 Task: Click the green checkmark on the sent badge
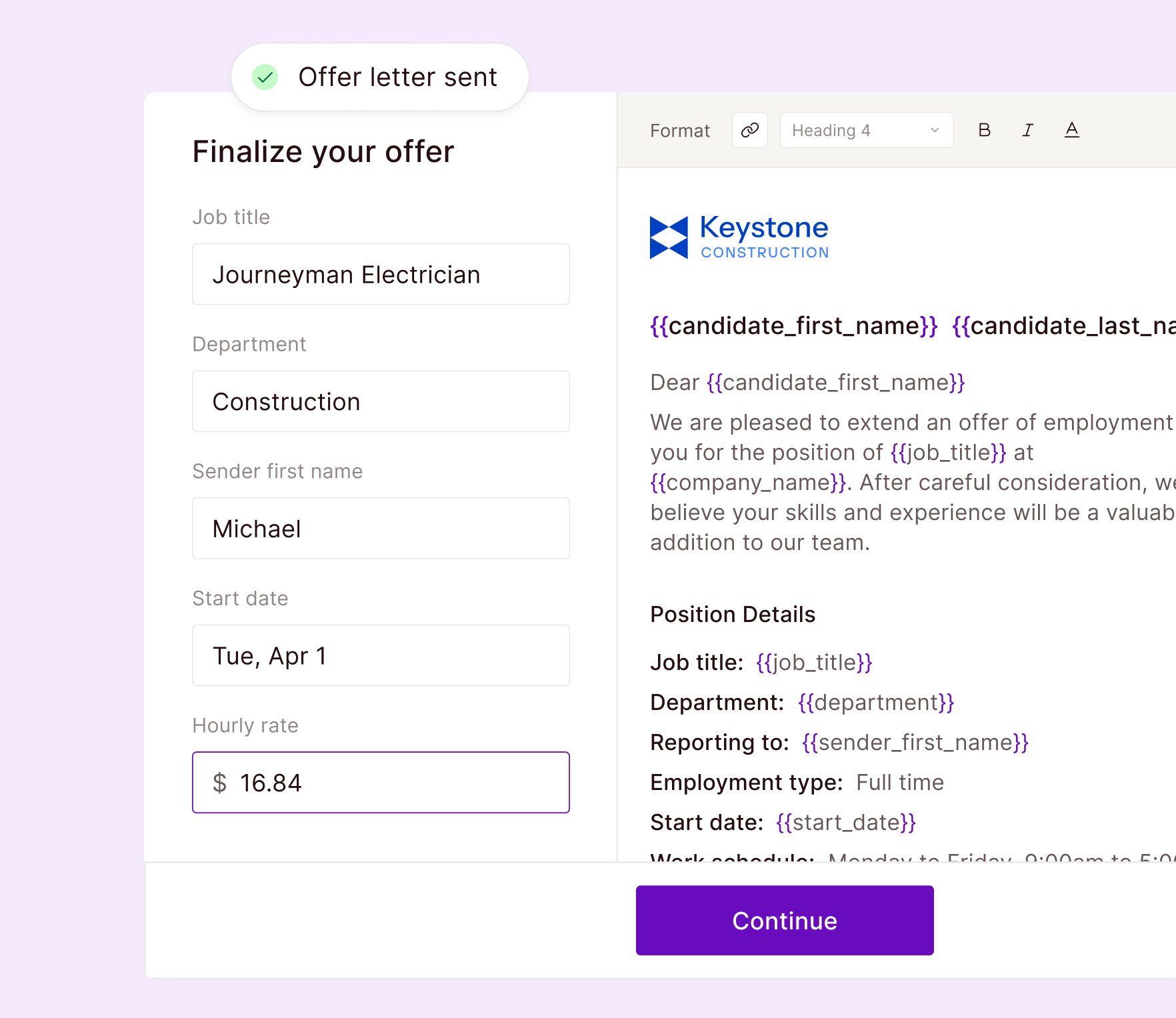265,77
